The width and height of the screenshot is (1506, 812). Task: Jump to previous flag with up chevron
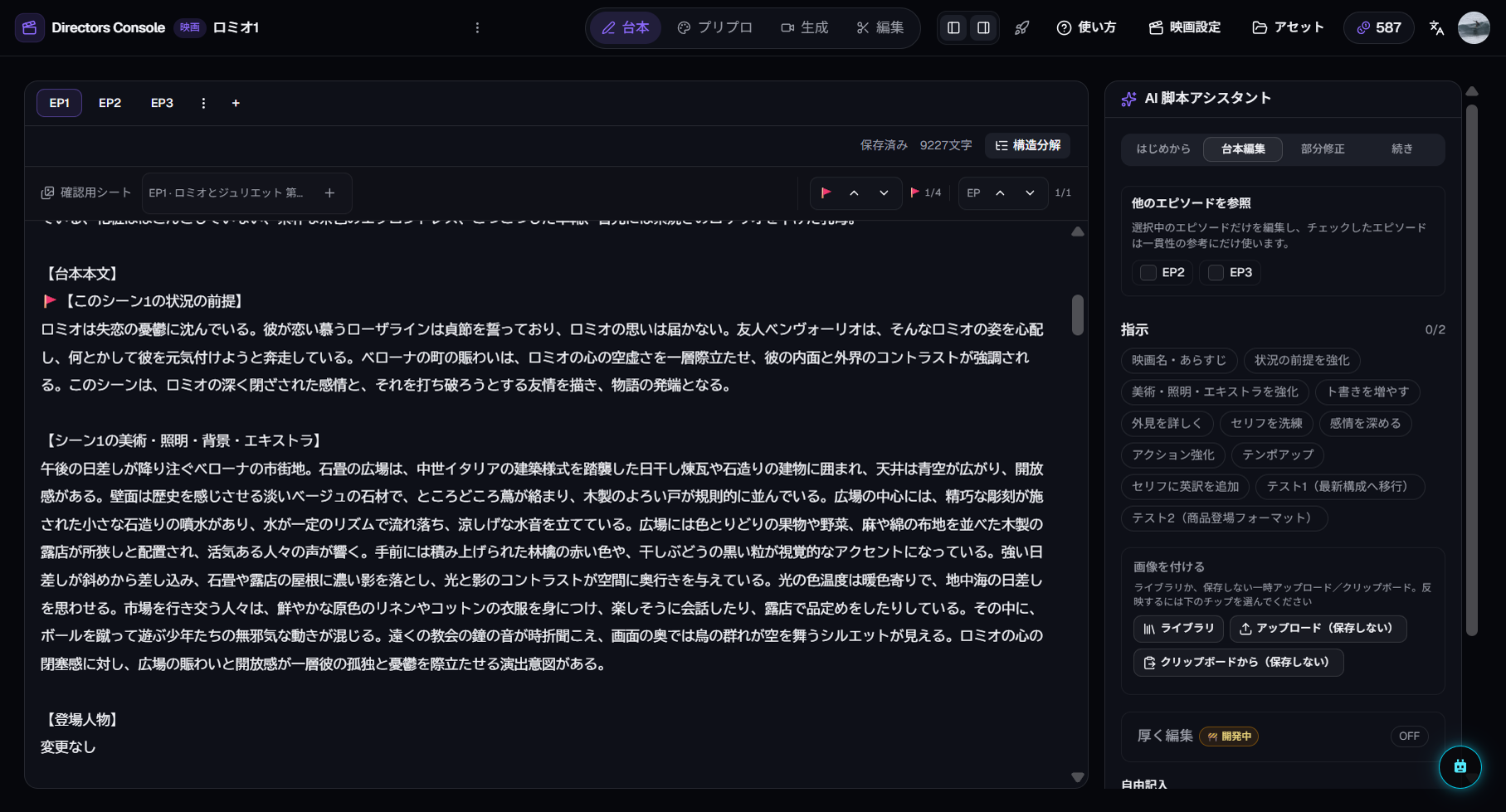pos(854,192)
